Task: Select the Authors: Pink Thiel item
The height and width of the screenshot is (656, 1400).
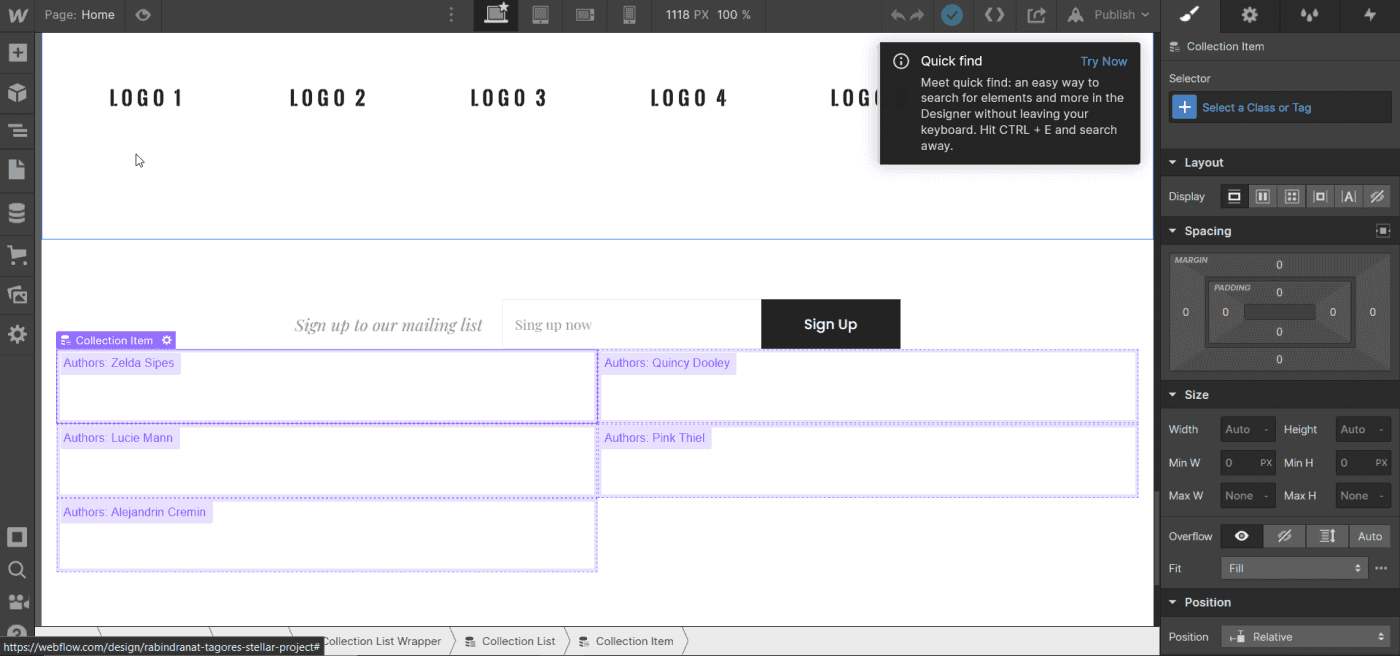Action: tap(867, 461)
